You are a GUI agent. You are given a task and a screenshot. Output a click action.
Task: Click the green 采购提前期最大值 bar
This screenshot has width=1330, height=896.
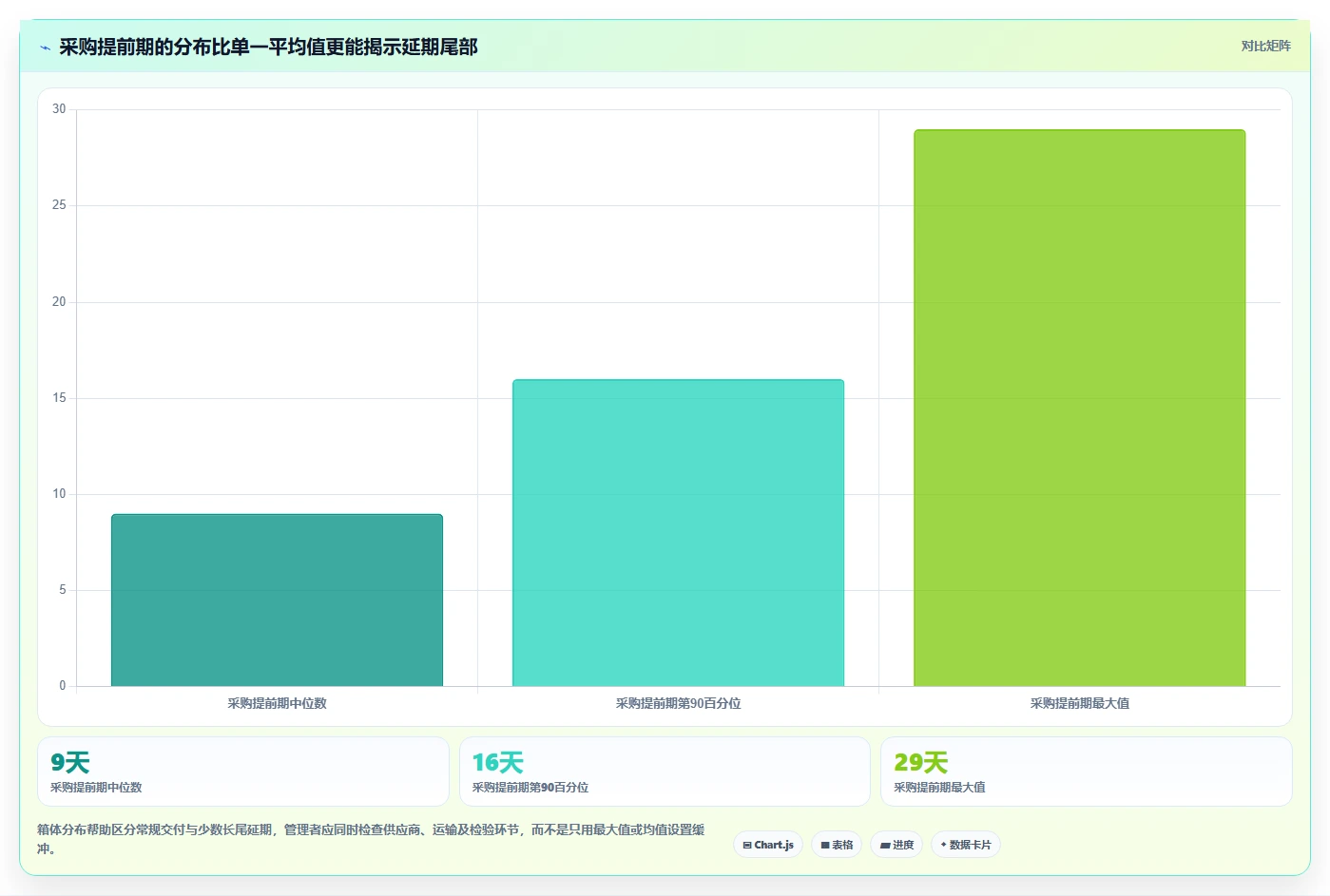(x=1079, y=408)
